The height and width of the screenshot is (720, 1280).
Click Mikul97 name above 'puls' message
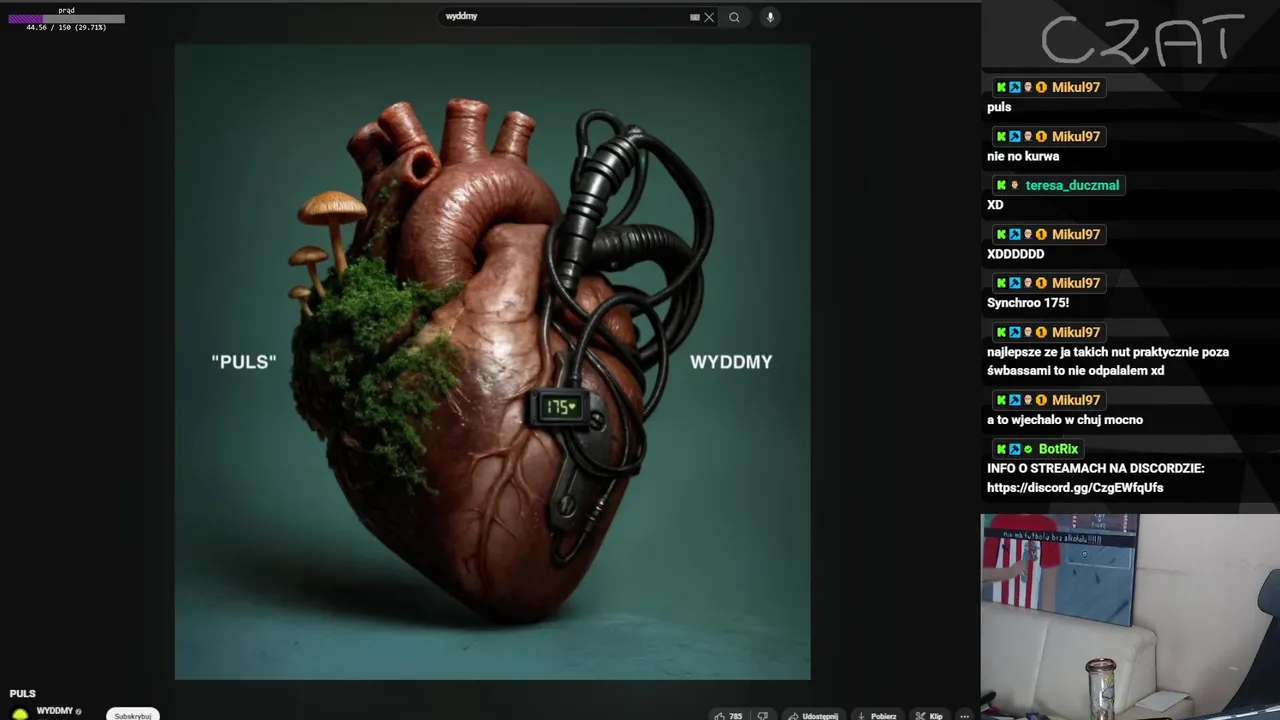1076,87
